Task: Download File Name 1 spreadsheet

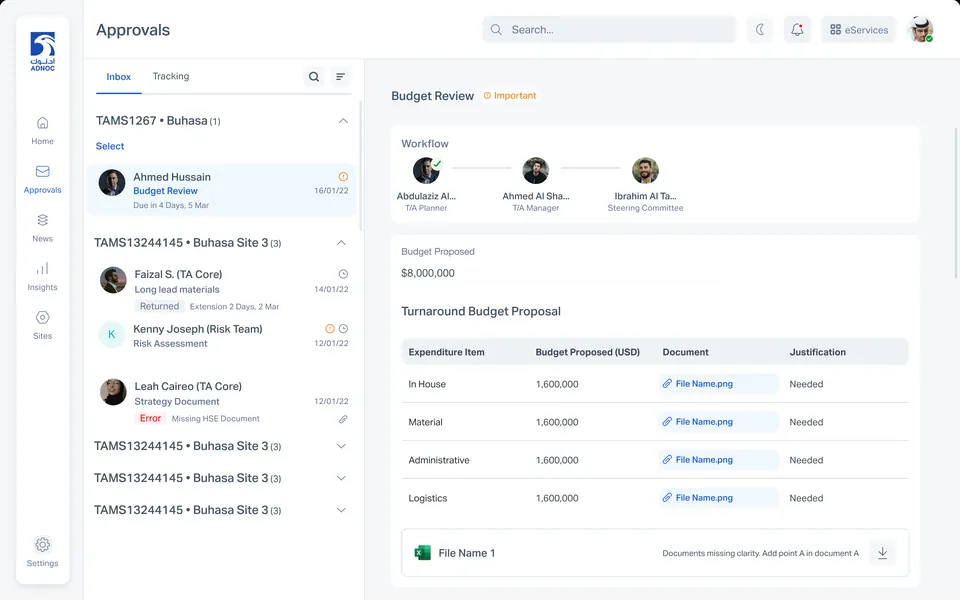Action: [883, 553]
